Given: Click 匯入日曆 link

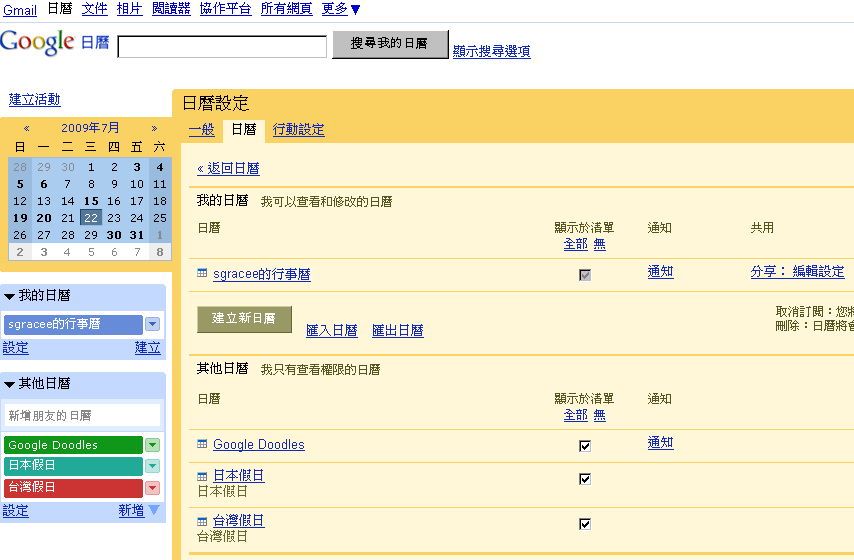Looking at the screenshot, I should 332,331.
